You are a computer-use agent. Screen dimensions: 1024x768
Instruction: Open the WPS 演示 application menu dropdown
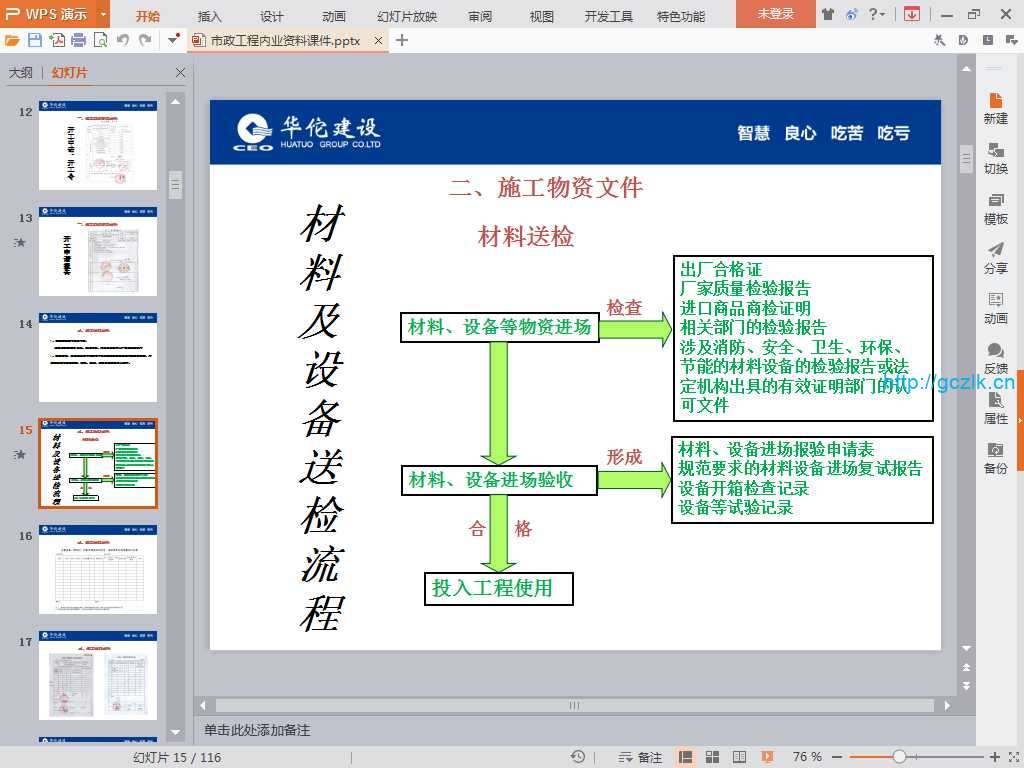104,14
